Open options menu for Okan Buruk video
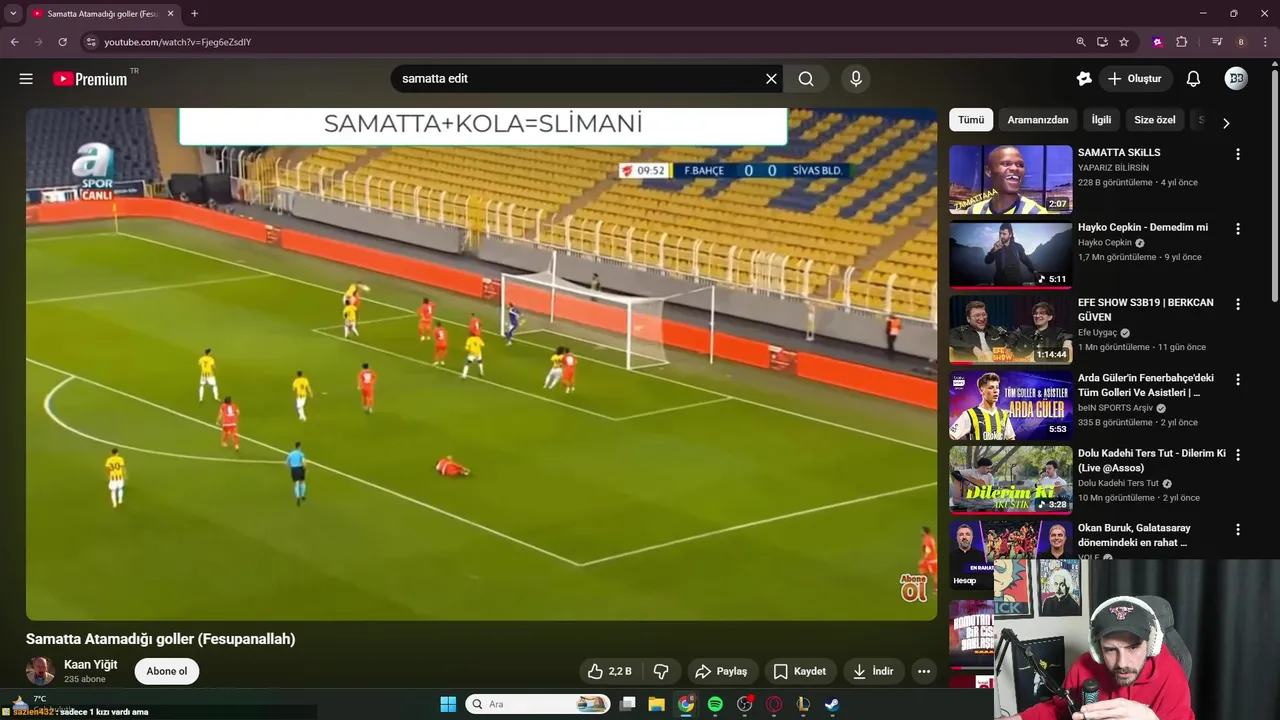The image size is (1280, 720). 1238,530
